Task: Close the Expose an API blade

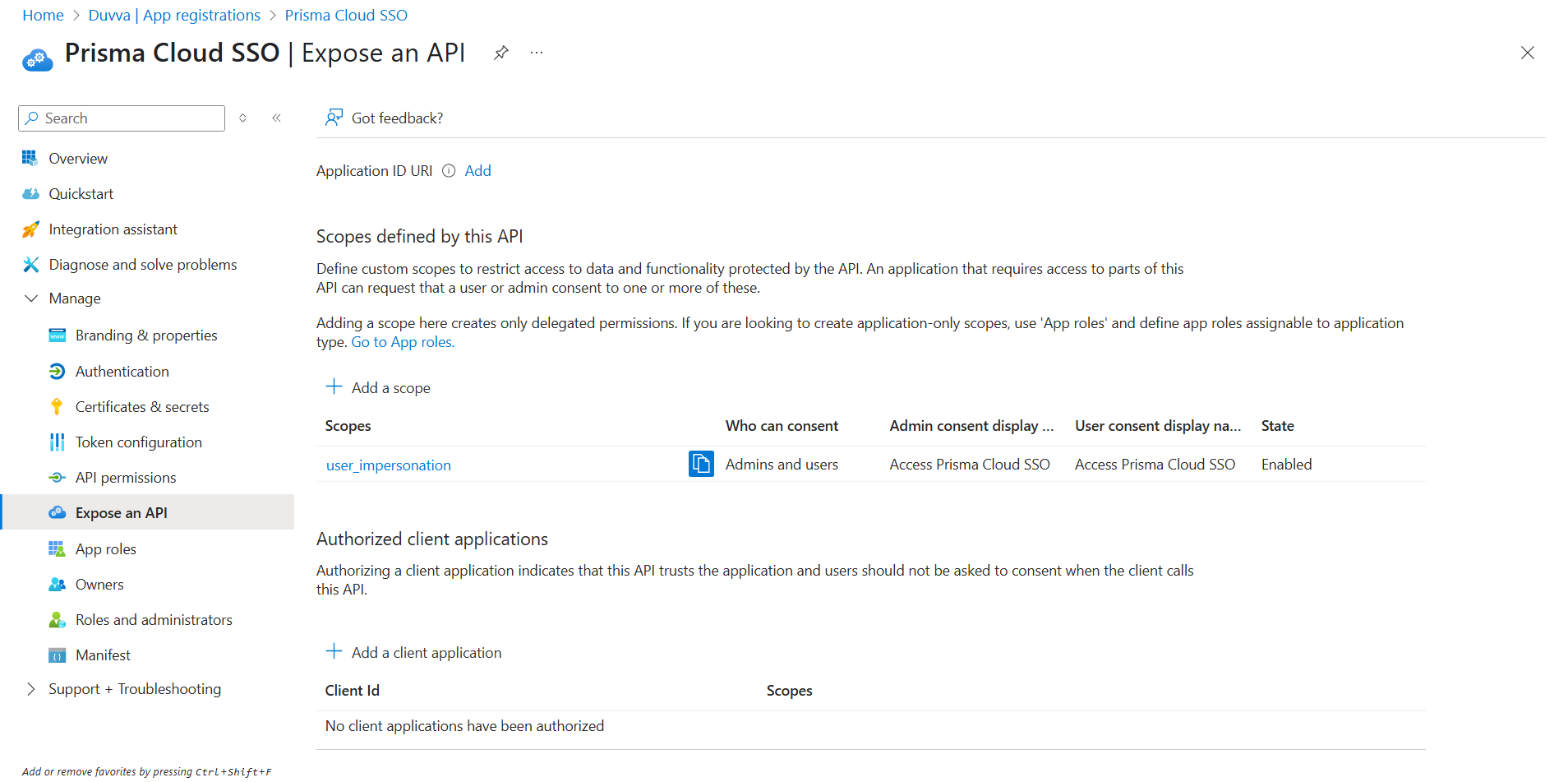Action: [x=1528, y=53]
